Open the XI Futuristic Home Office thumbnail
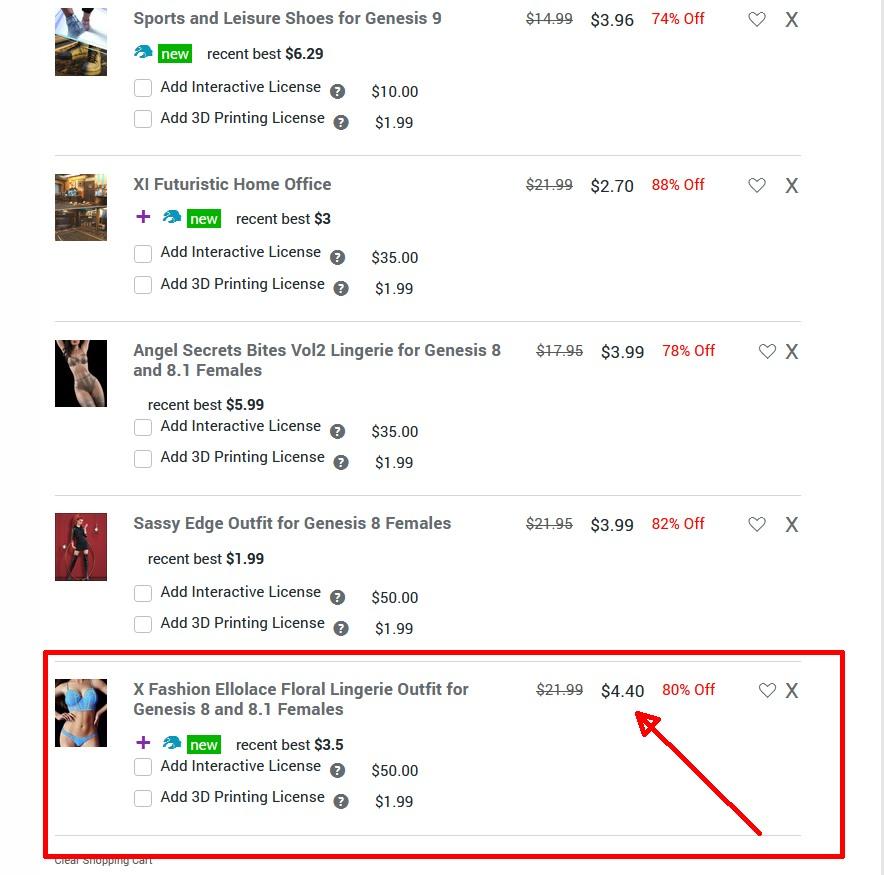The width and height of the screenshot is (884, 875). click(x=81, y=207)
